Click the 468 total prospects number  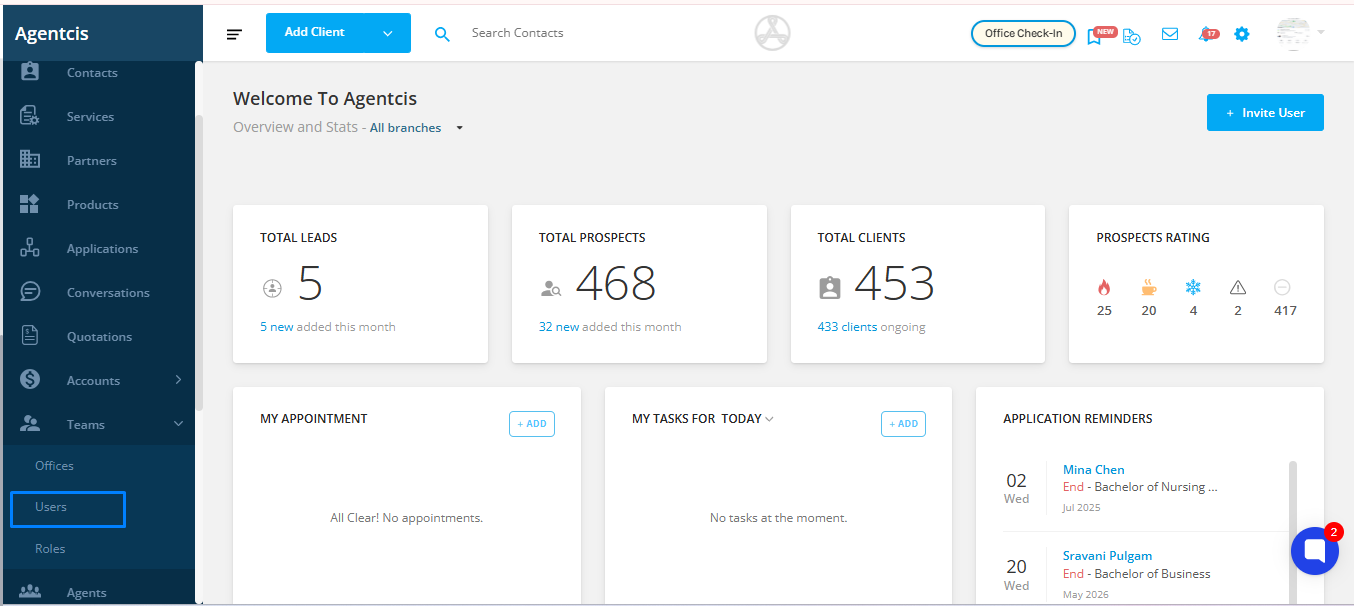click(x=616, y=284)
